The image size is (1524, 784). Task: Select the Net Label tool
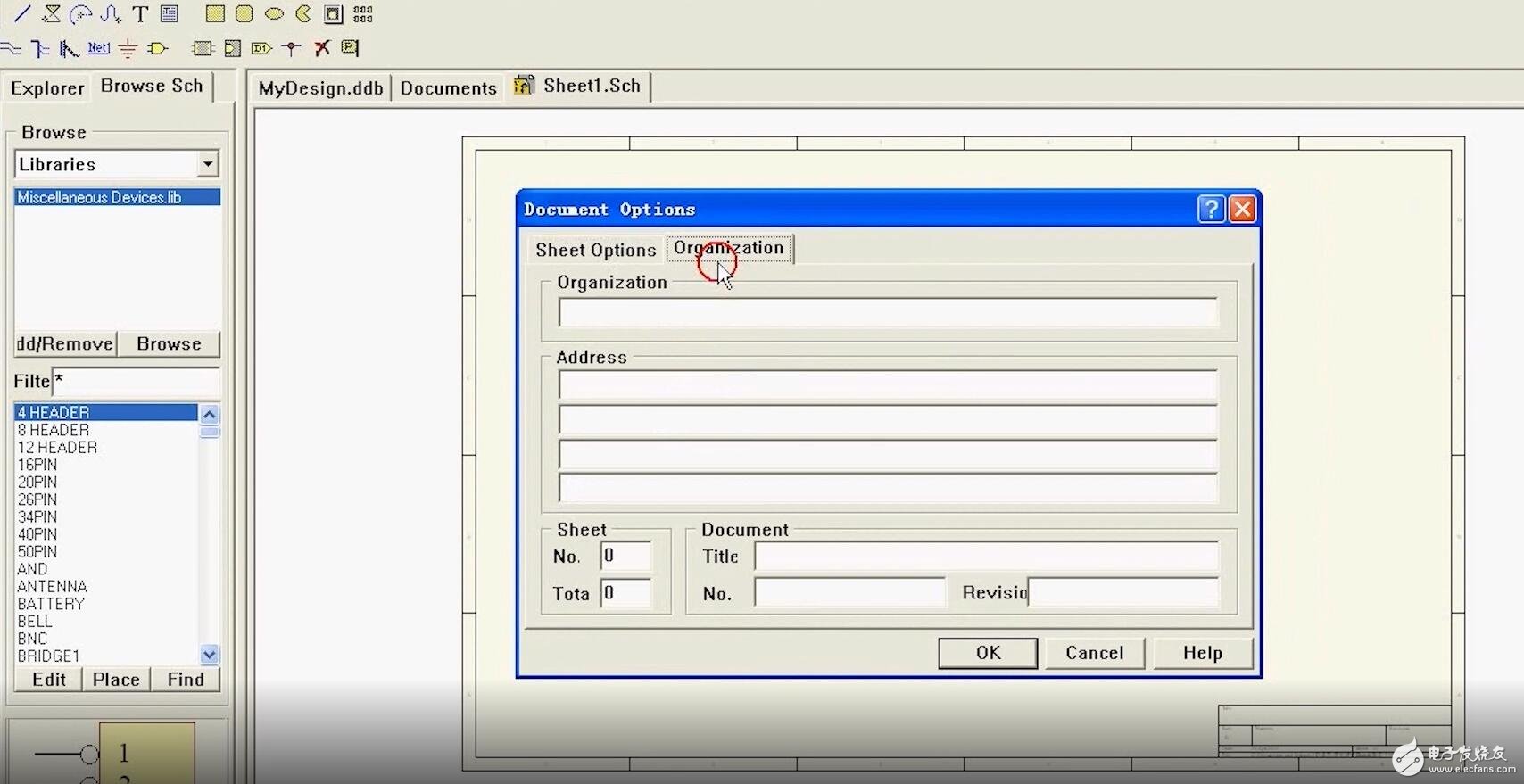click(98, 48)
